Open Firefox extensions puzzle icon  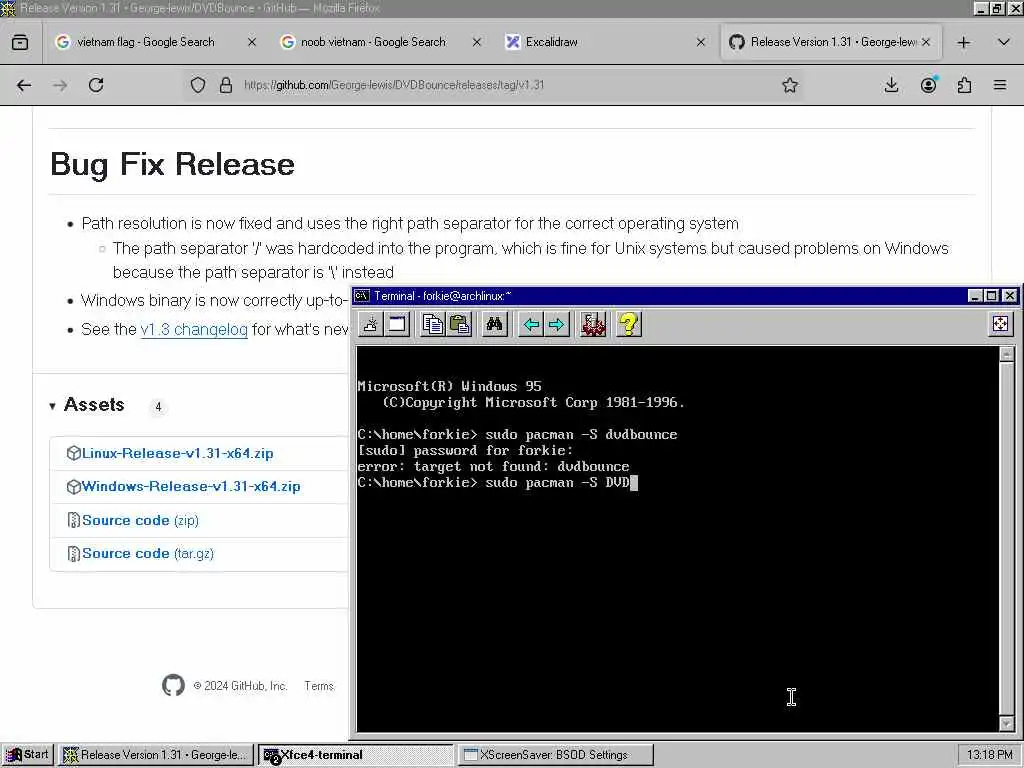click(965, 85)
